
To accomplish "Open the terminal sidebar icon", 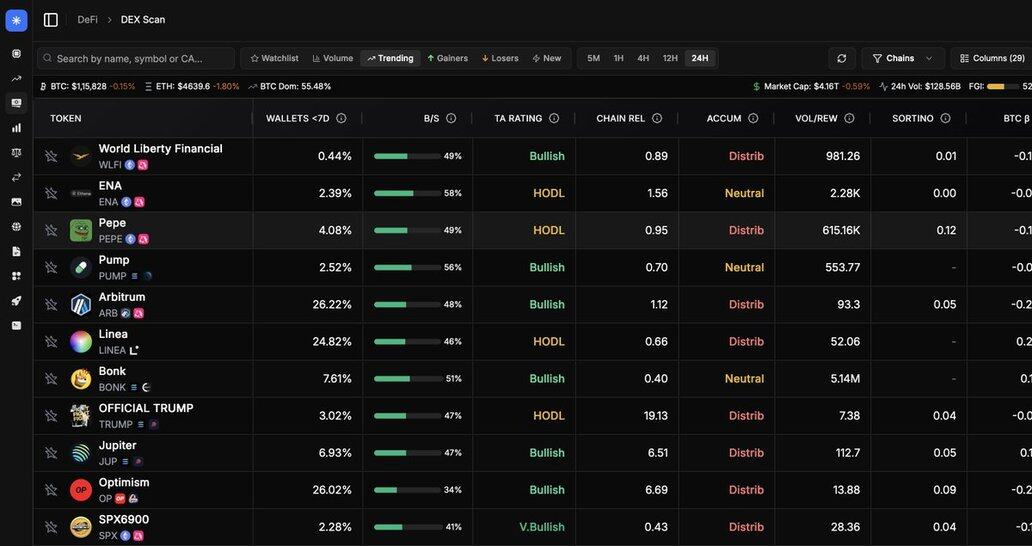I will pyautogui.click(x=16, y=326).
